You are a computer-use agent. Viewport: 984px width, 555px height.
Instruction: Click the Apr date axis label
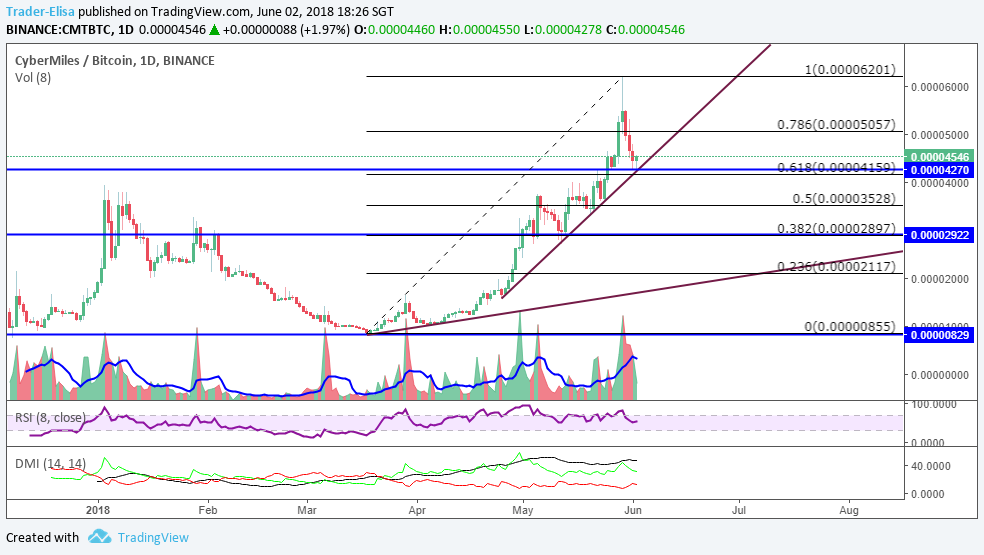pyautogui.click(x=417, y=510)
